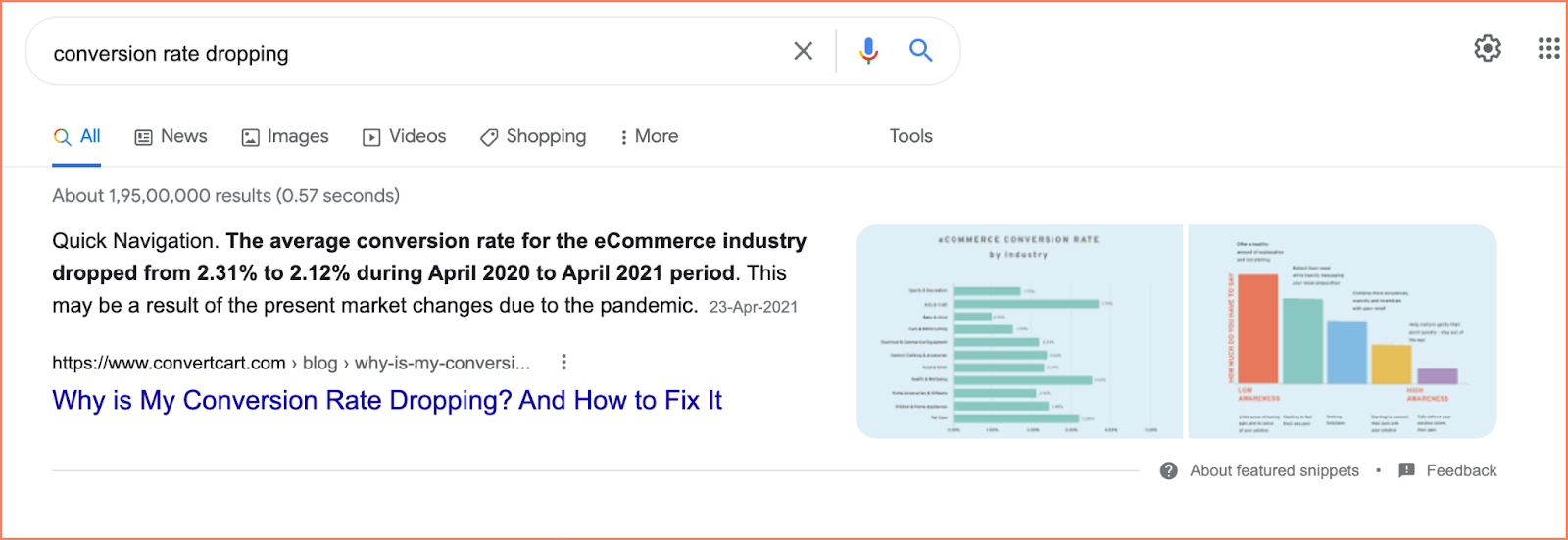Select the Videos tab
This screenshot has width=1568, height=540.
tap(405, 137)
